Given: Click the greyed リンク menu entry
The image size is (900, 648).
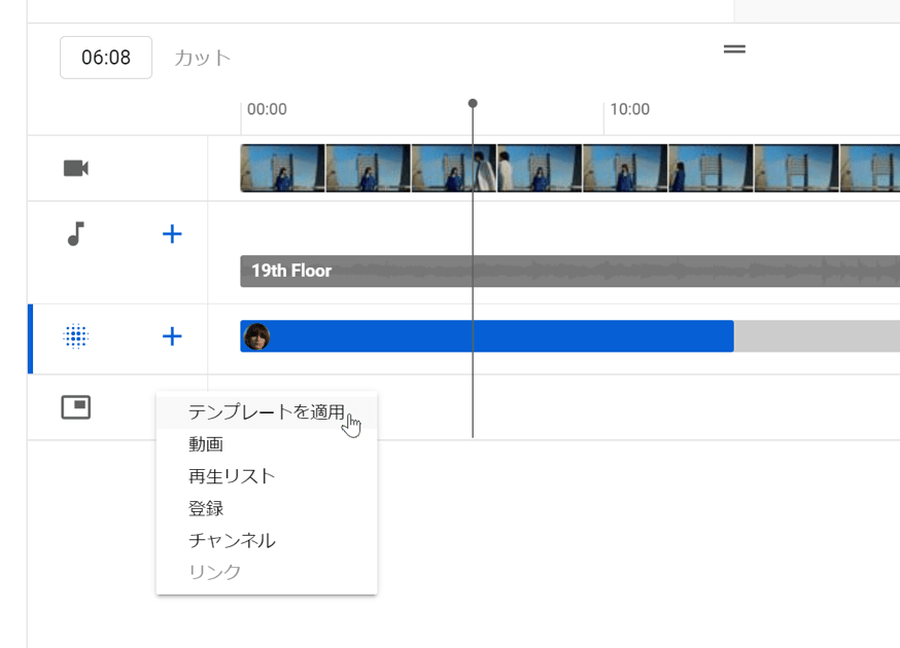Looking at the screenshot, I should (215, 572).
